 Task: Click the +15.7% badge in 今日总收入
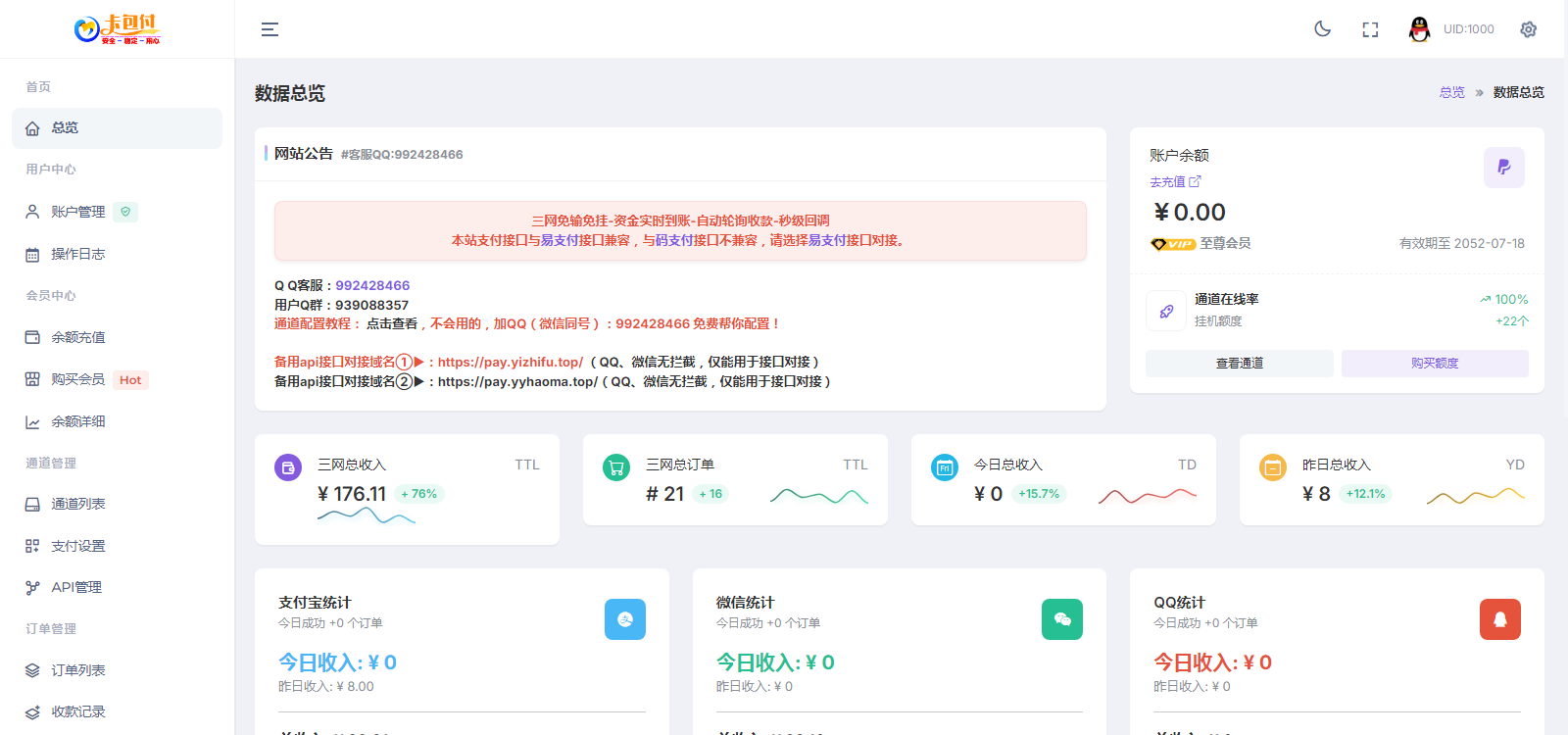click(x=1039, y=494)
